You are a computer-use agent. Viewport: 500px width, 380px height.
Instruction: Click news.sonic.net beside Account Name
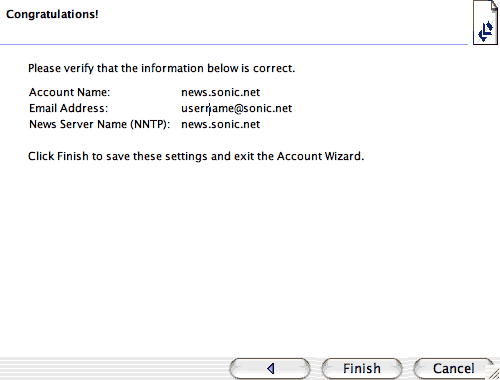(x=220, y=92)
